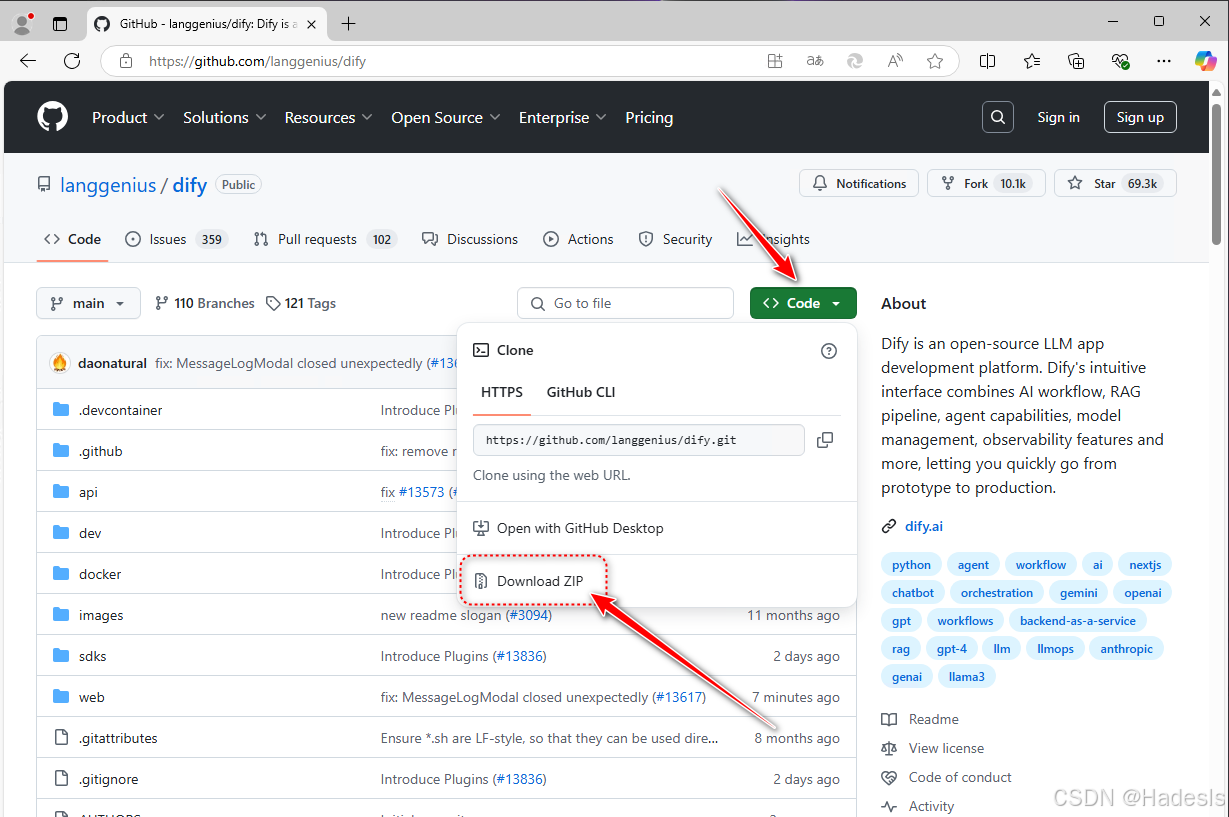Open the Pricing link
The image size is (1229, 817).
649,117
